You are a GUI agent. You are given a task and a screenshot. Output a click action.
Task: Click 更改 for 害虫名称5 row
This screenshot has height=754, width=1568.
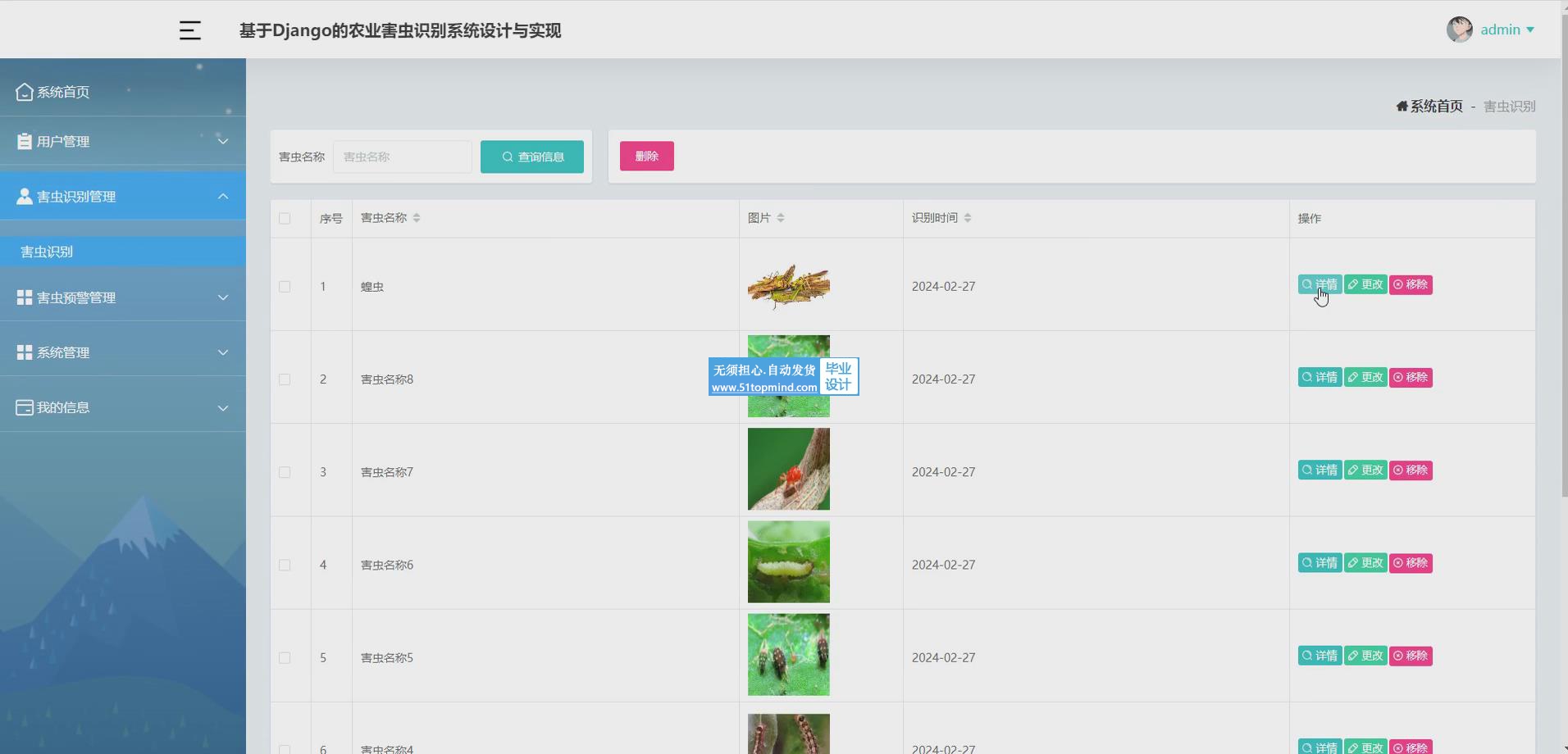coord(1365,655)
